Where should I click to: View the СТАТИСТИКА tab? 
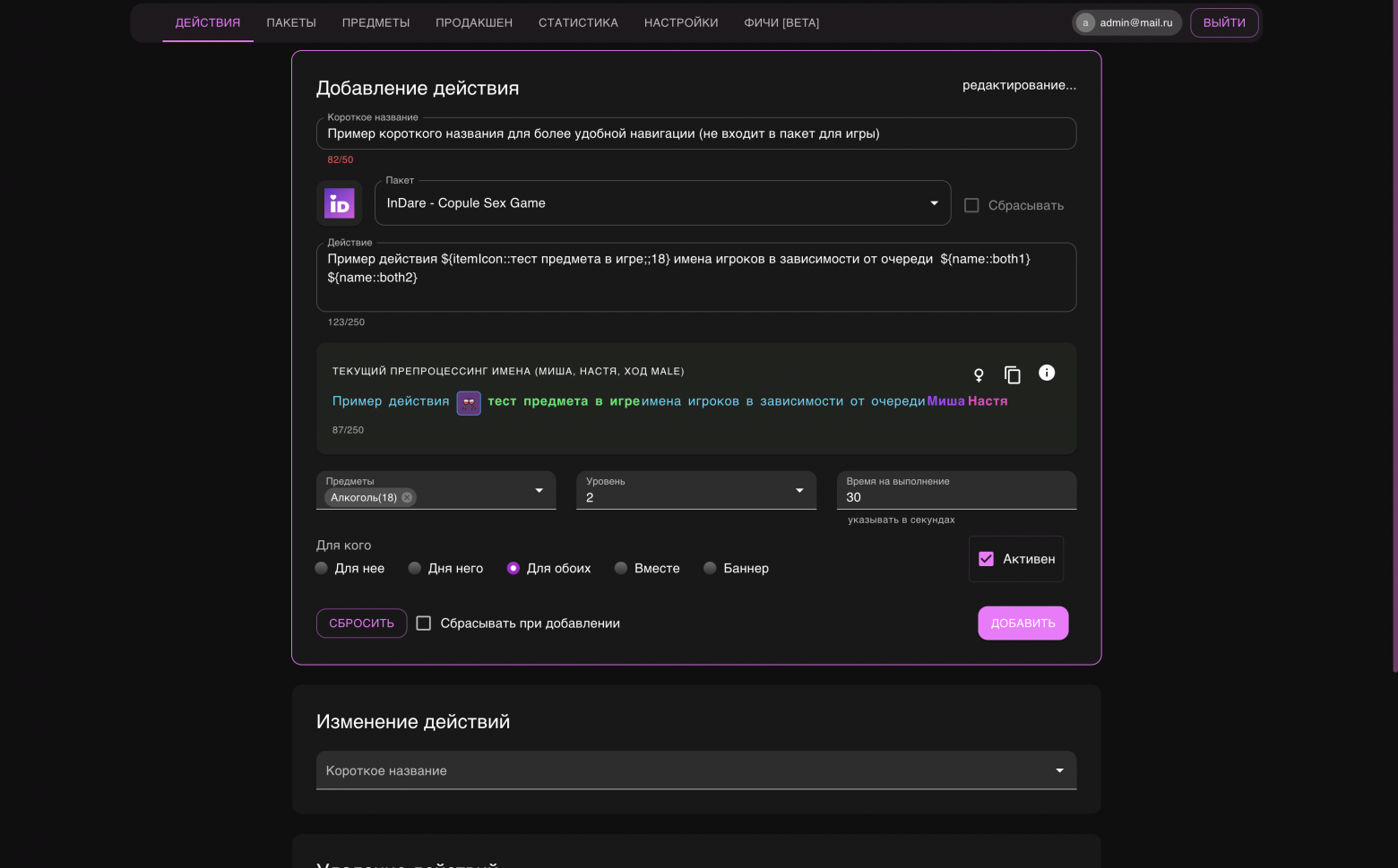pyautogui.click(x=578, y=22)
